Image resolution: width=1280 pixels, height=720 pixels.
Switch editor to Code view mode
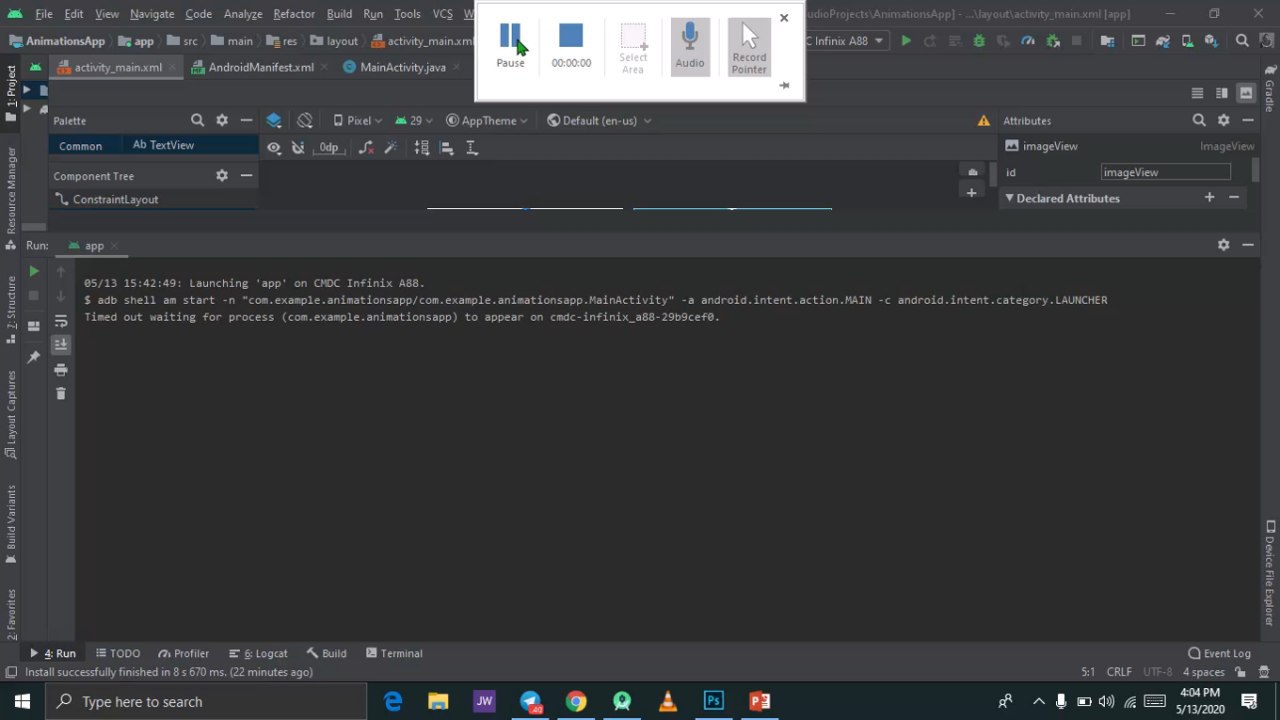tap(1197, 93)
